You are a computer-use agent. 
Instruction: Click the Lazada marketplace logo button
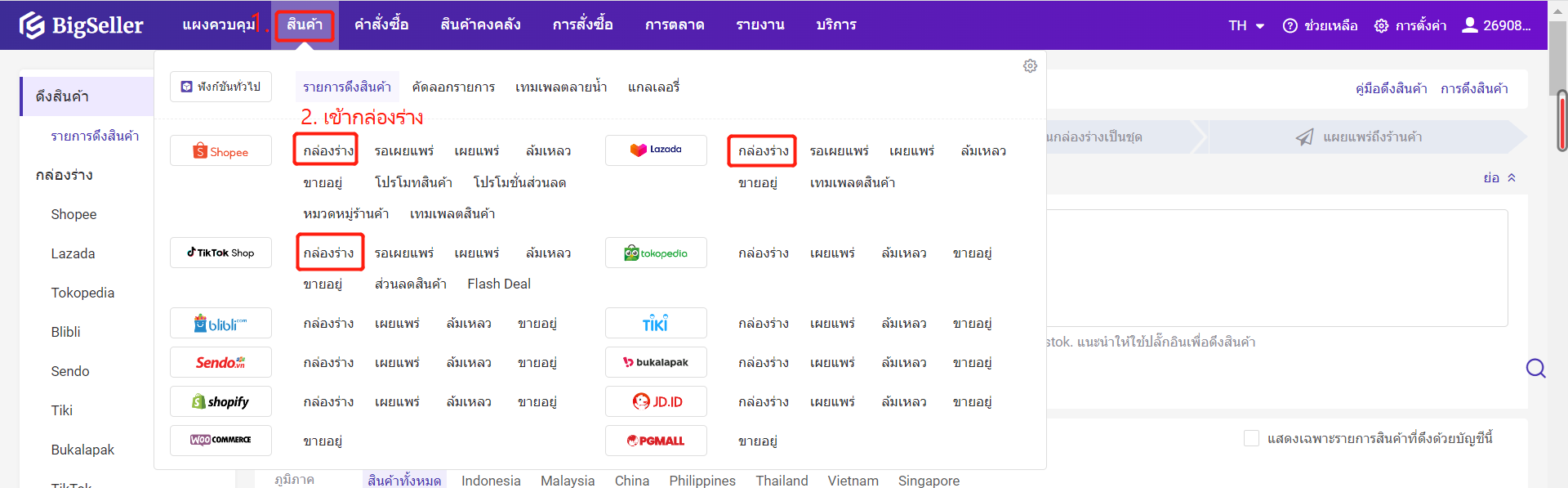[x=656, y=150]
